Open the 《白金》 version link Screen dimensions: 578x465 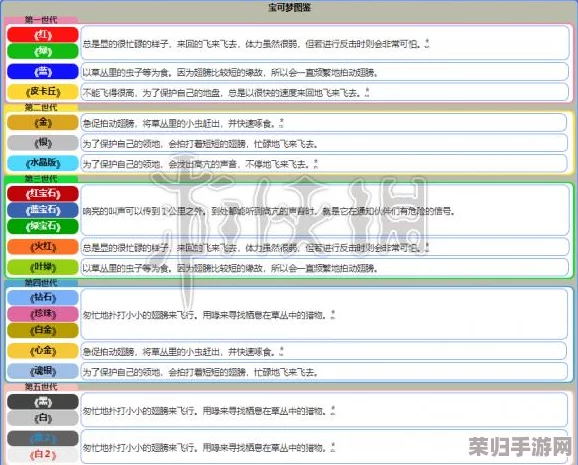coord(43,330)
